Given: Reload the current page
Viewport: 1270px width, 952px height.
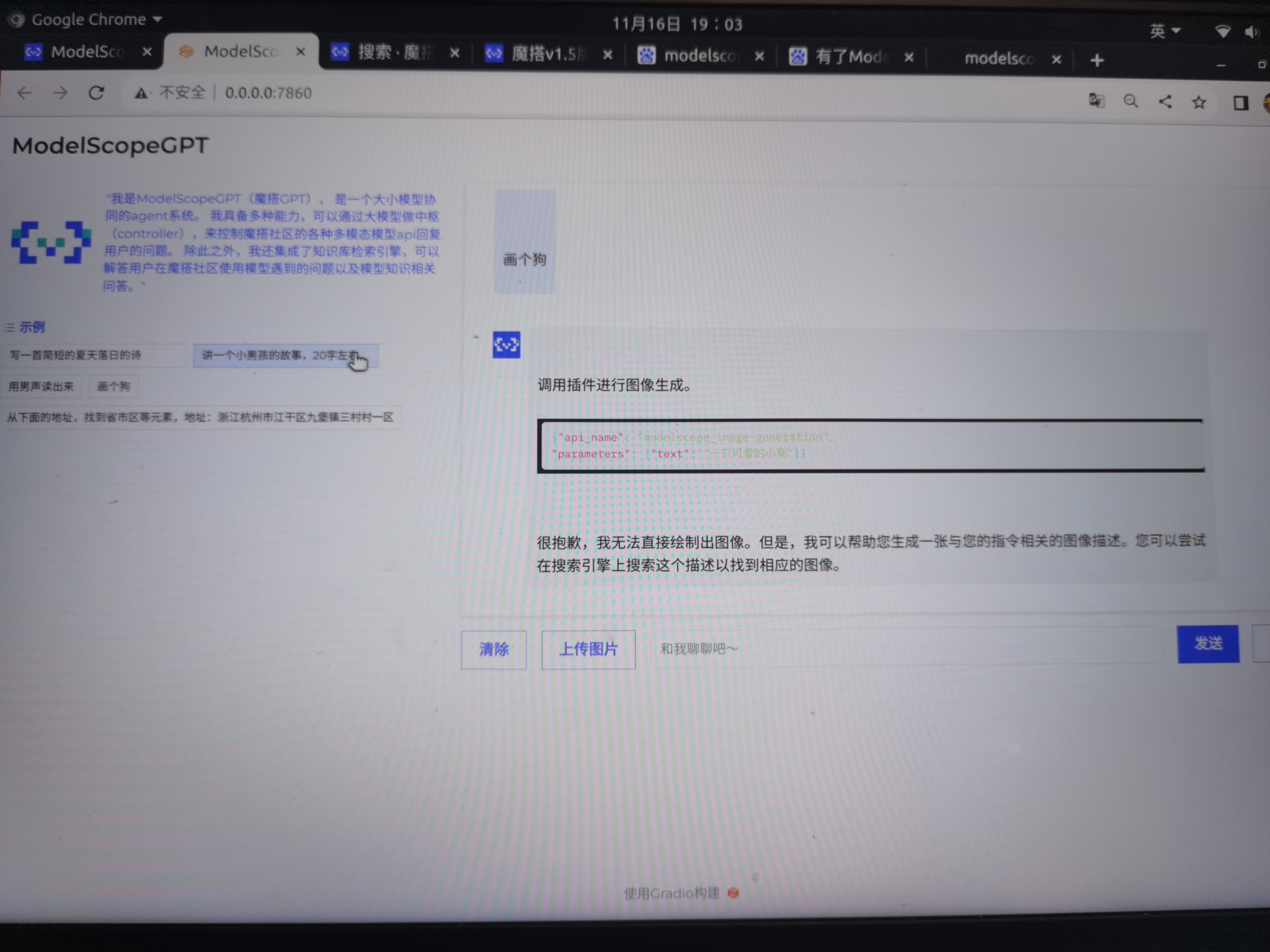Looking at the screenshot, I should click(x=96, y=93).
